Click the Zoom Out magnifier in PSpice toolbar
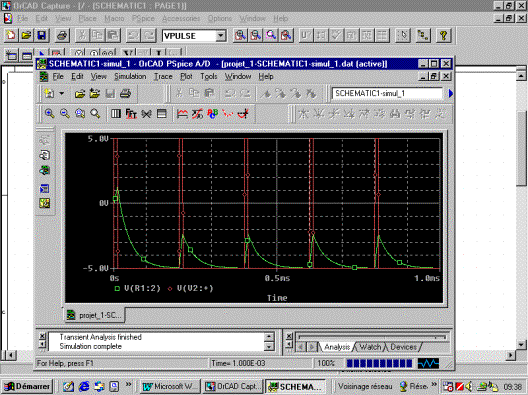 pos(65,113)
